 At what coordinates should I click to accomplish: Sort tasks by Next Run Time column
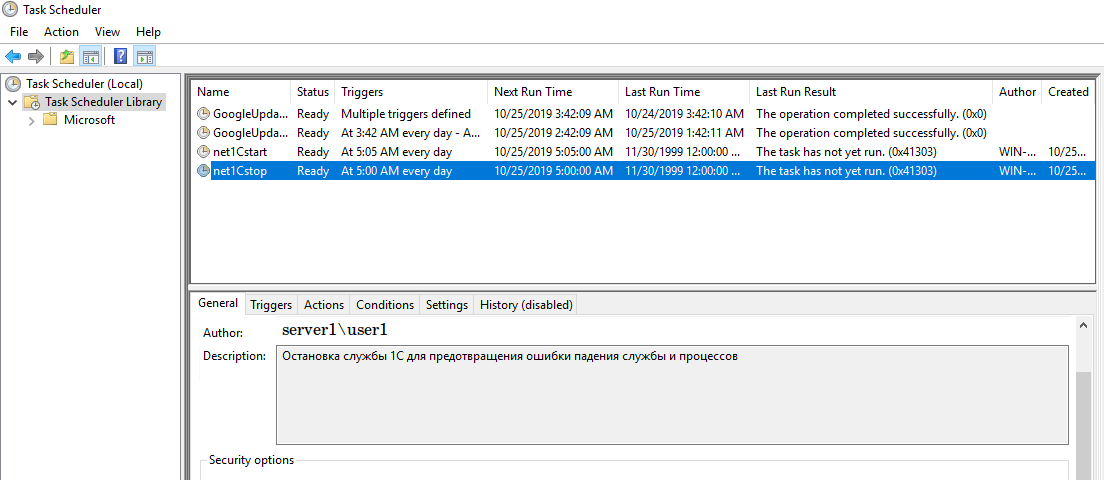(x=533, y=92)
